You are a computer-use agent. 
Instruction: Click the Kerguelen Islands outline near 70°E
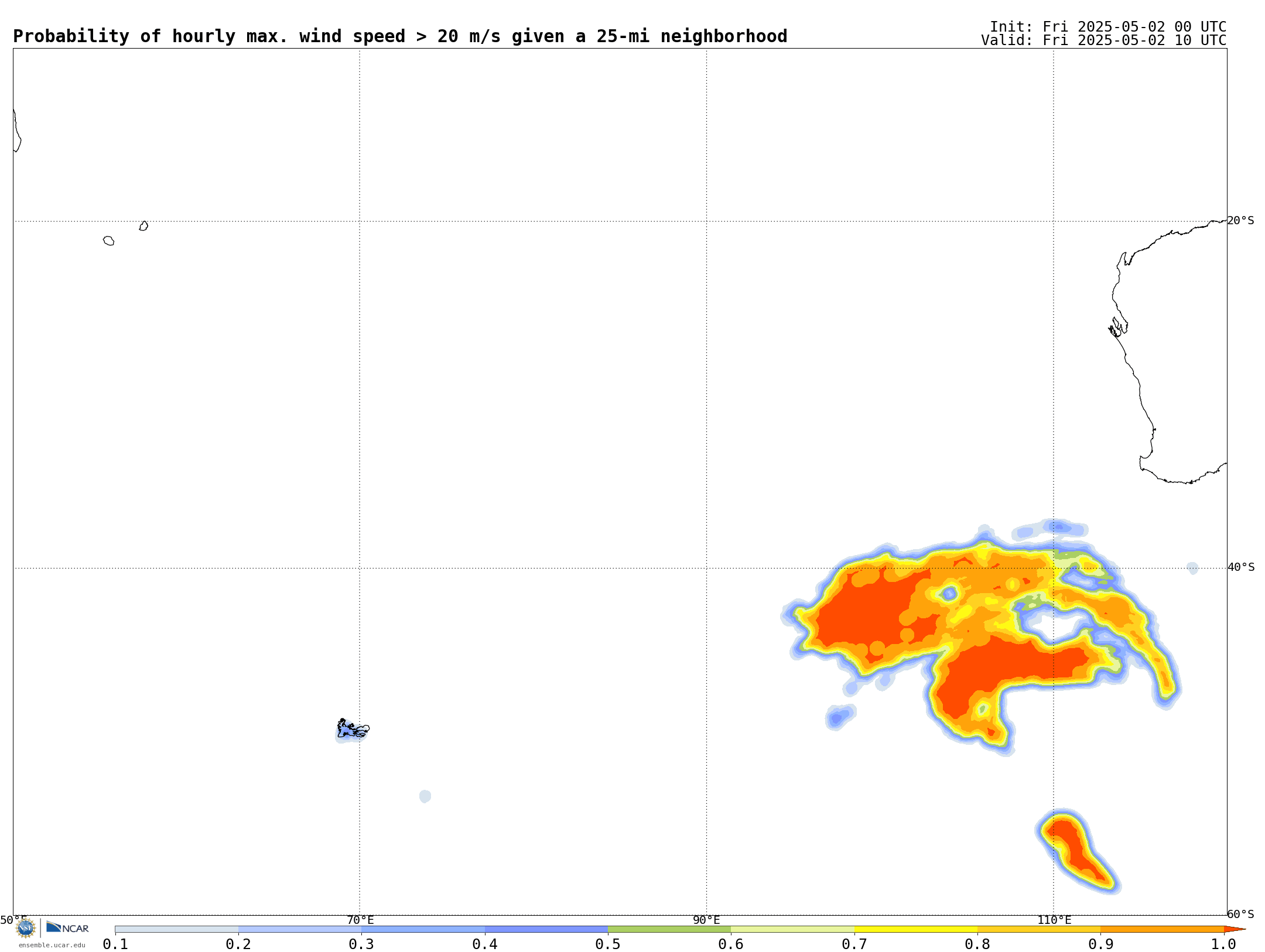(353, 729)
